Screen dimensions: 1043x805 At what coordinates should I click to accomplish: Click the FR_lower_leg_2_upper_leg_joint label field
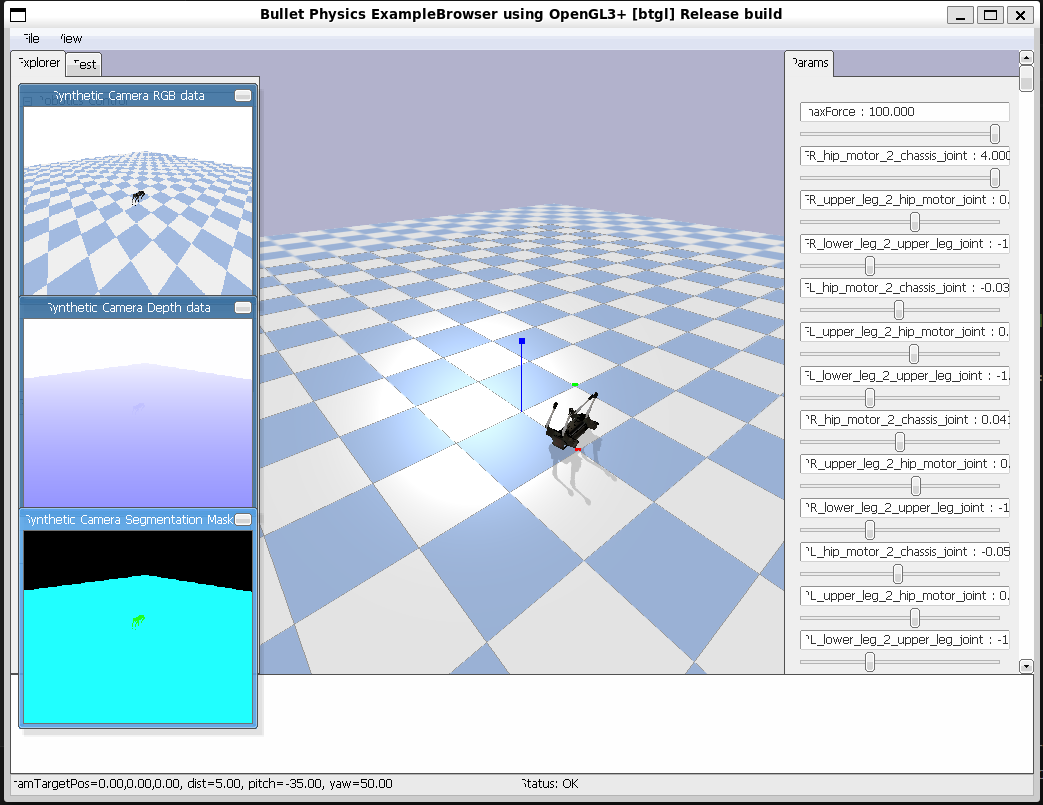tap(905, 243)
